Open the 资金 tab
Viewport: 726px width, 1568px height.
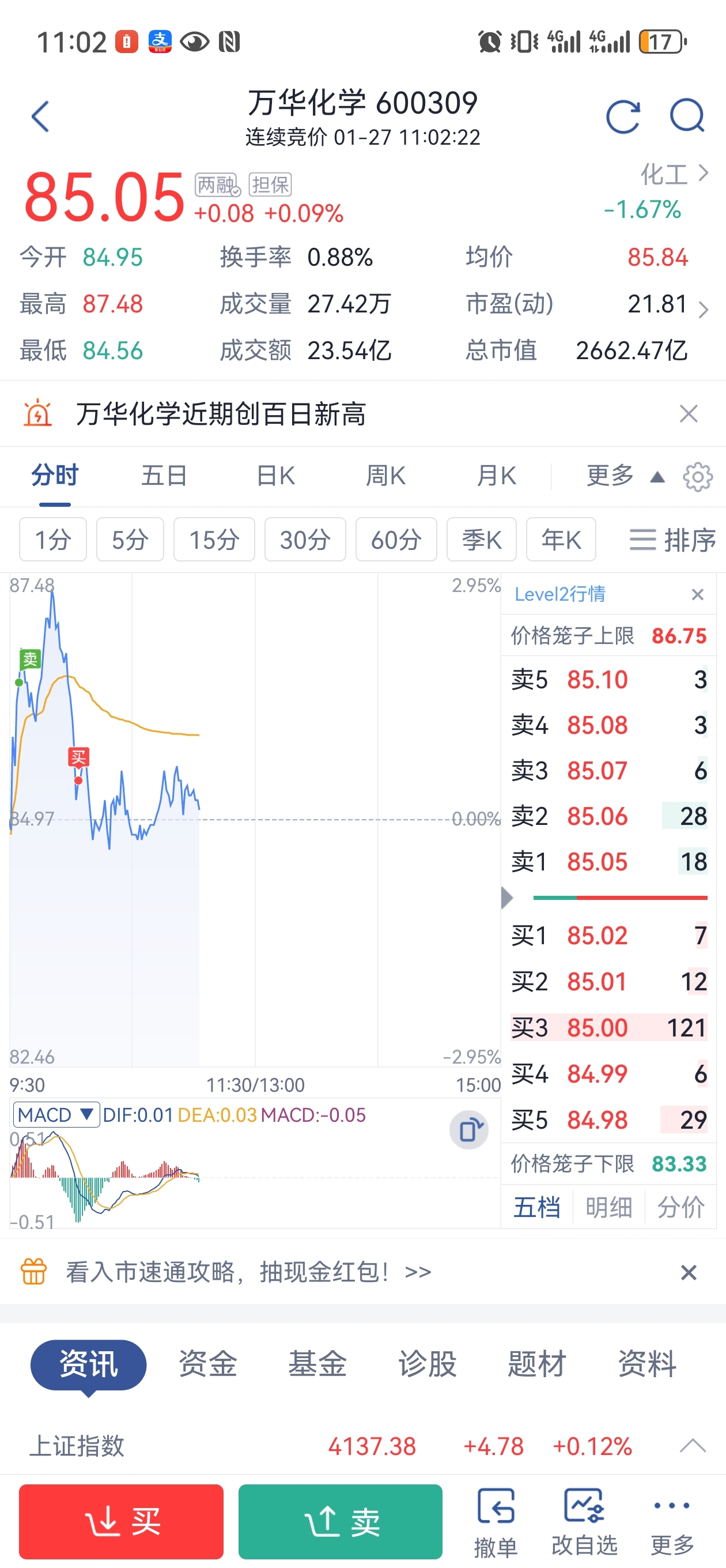coord(207,1363)
